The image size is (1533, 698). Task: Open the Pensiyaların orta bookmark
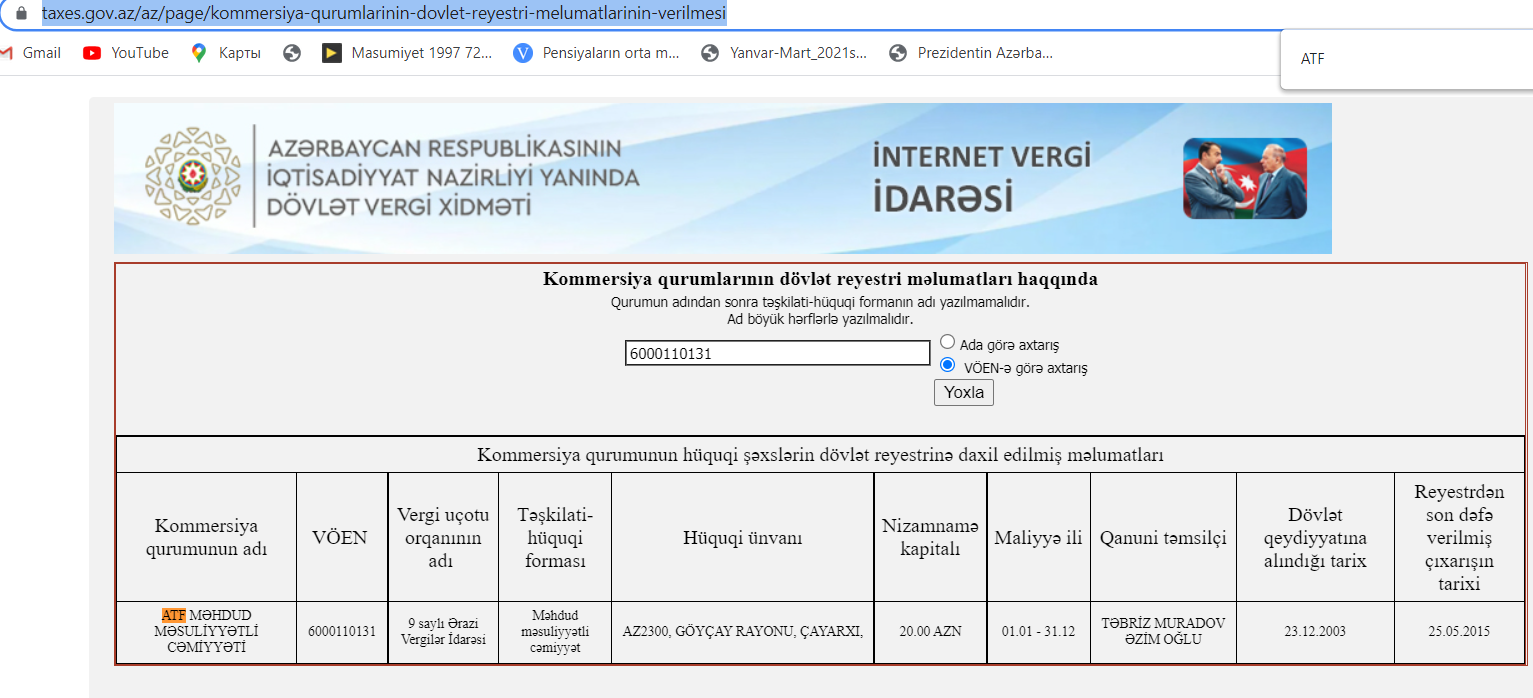click(597, 53)
